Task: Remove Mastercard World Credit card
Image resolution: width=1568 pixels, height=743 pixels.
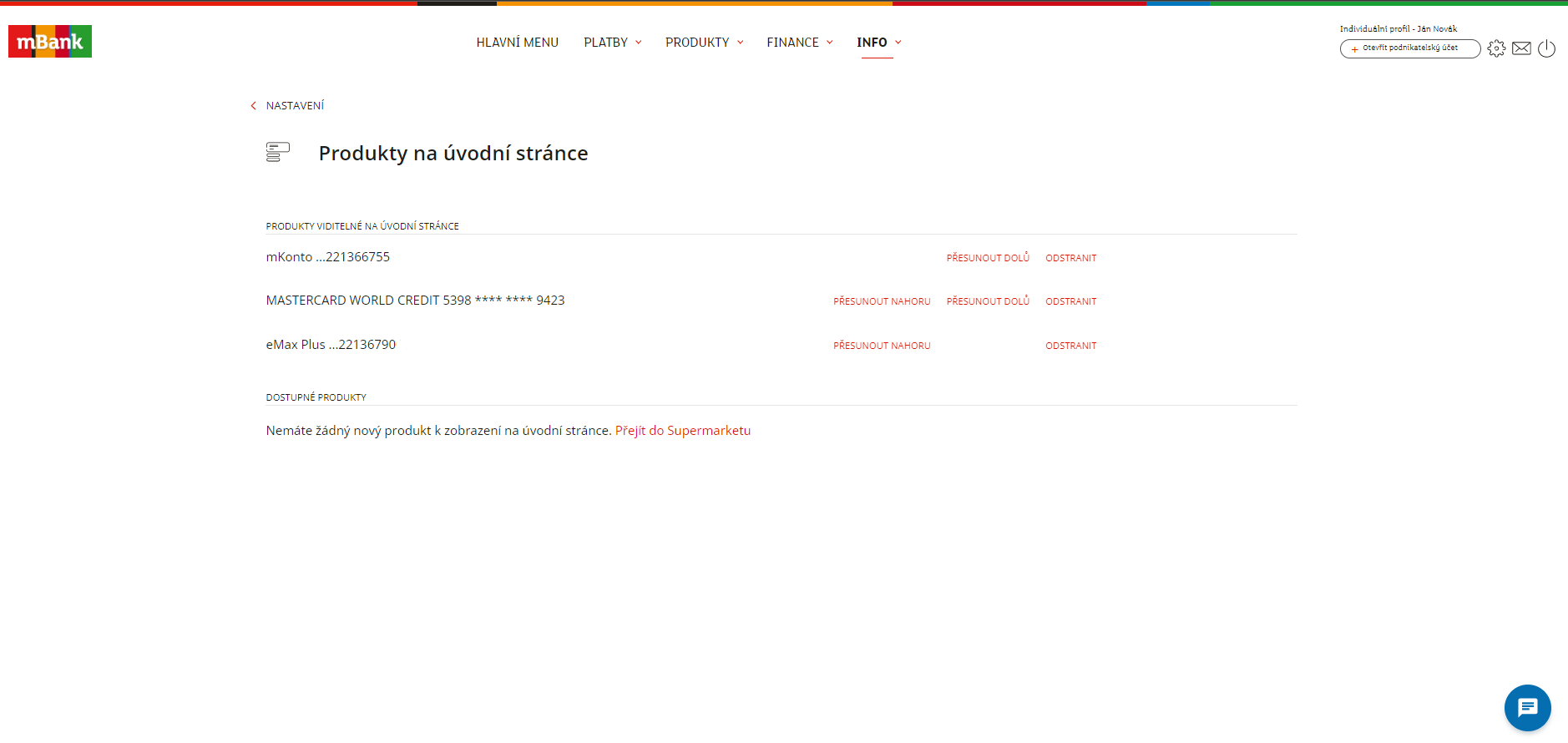Action: click(x=1070, y=301)
